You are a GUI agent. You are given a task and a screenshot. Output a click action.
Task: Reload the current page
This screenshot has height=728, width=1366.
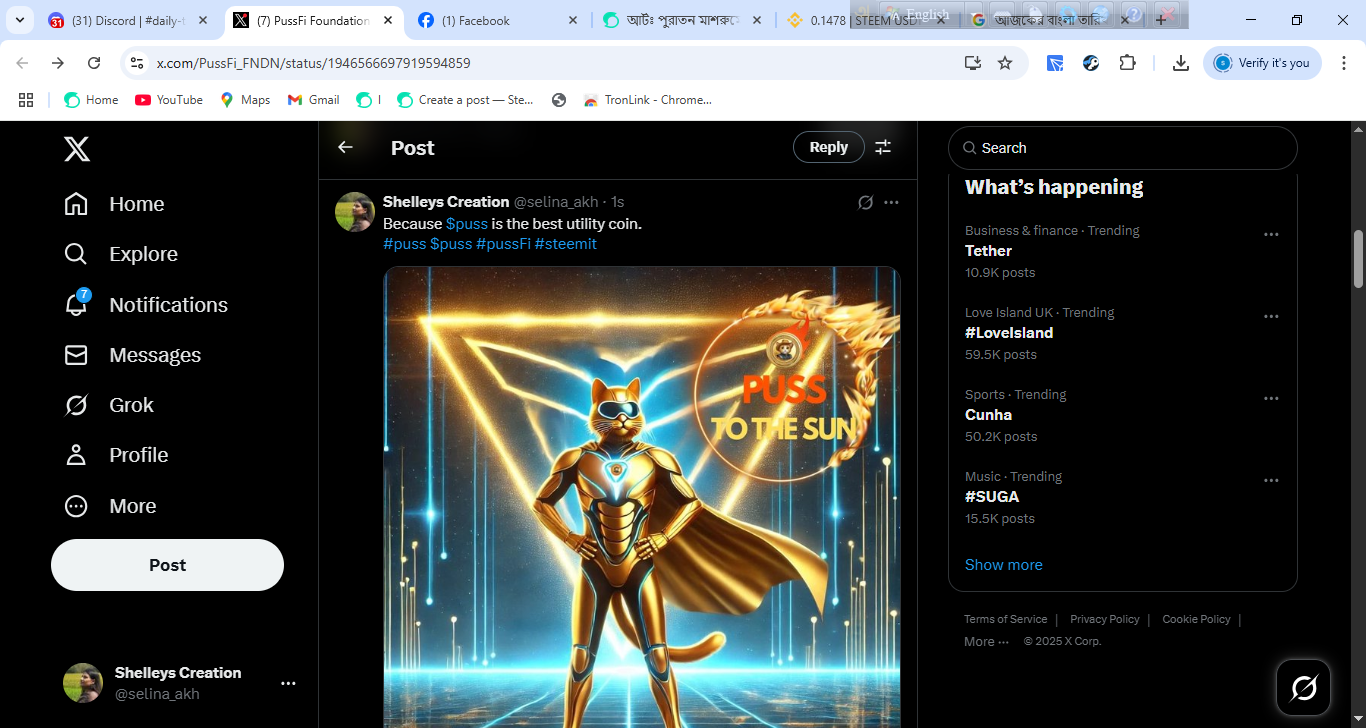[94, 63]
